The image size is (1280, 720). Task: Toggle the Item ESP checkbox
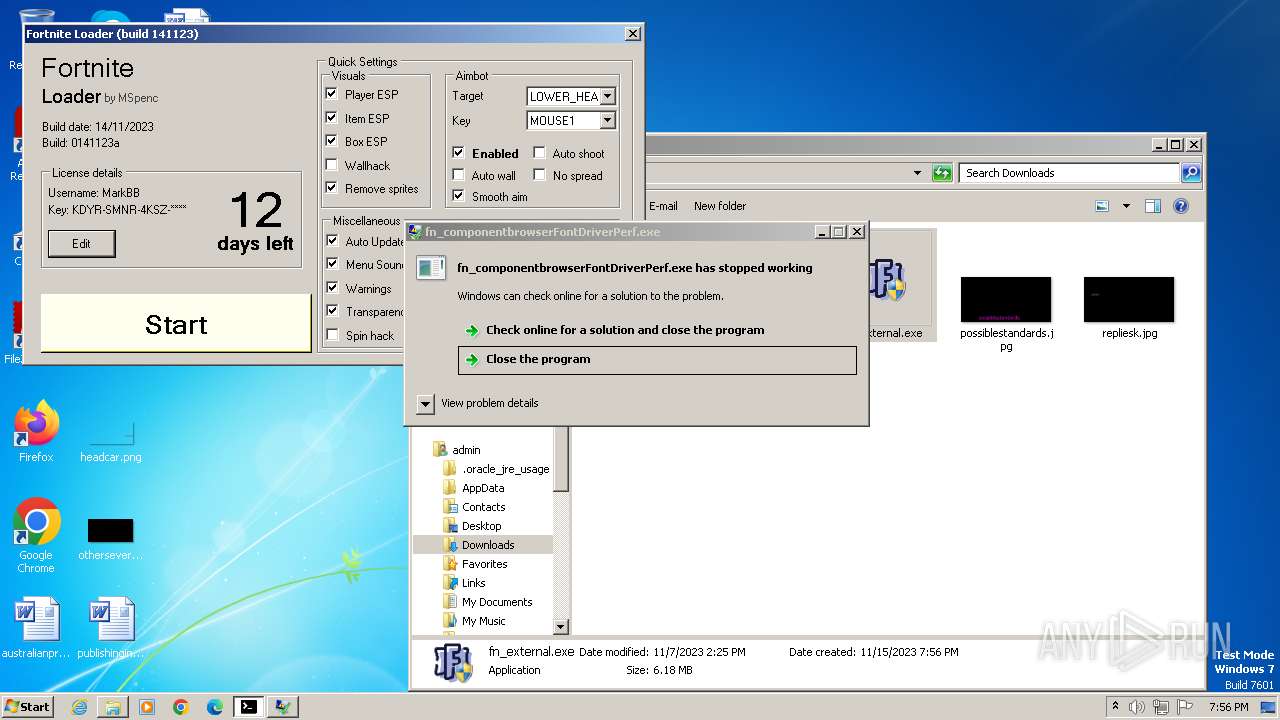coord(332,118)
